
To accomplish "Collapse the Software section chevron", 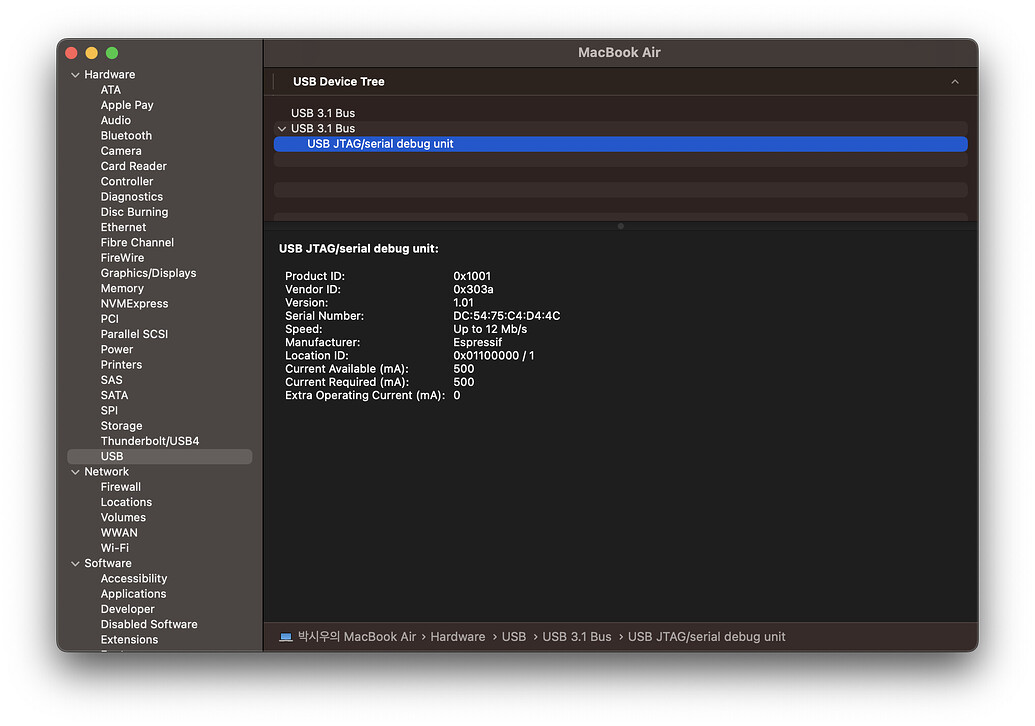I will (x=75, y=564).
